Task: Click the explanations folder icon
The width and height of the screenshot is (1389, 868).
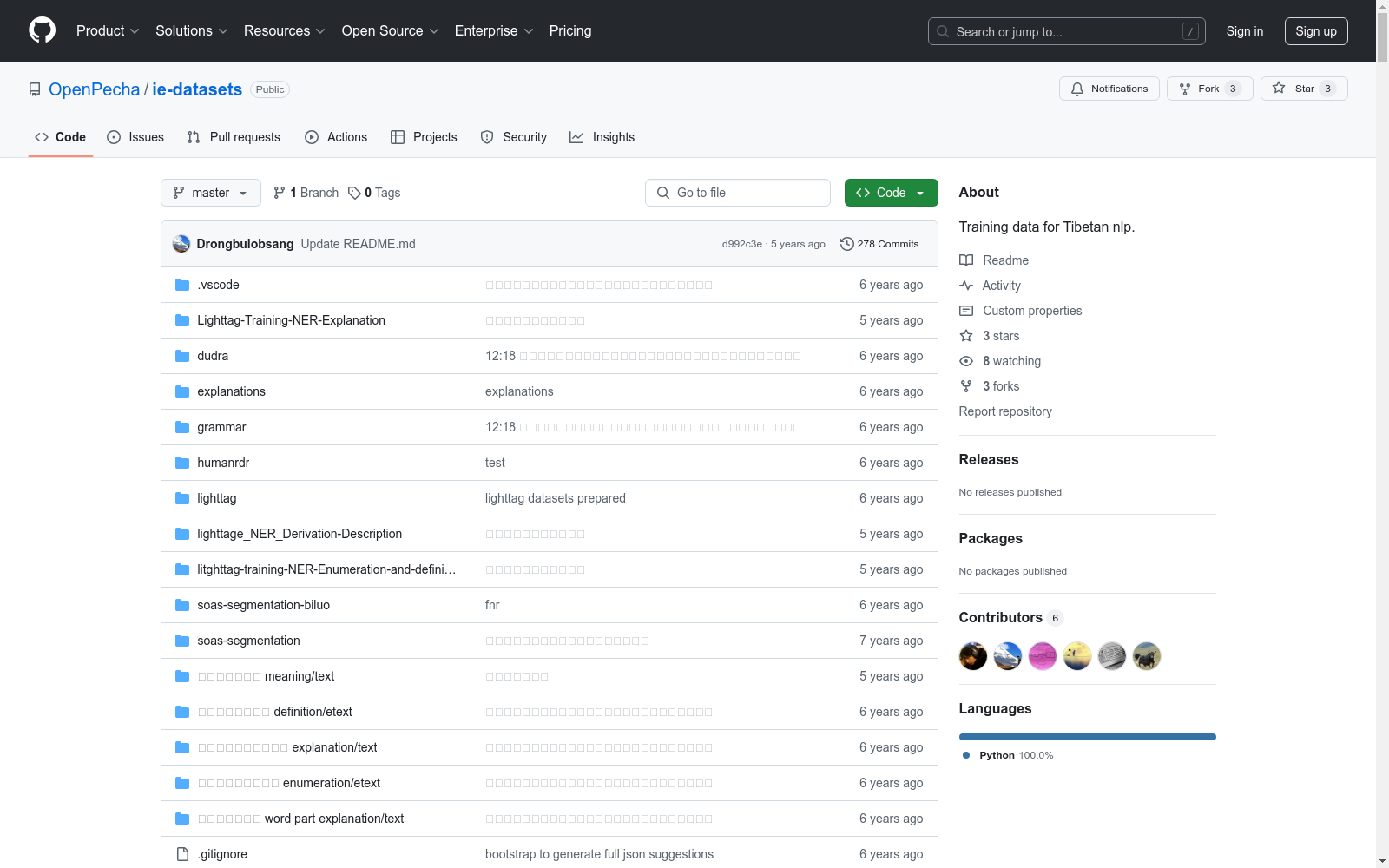Action: 182,391
